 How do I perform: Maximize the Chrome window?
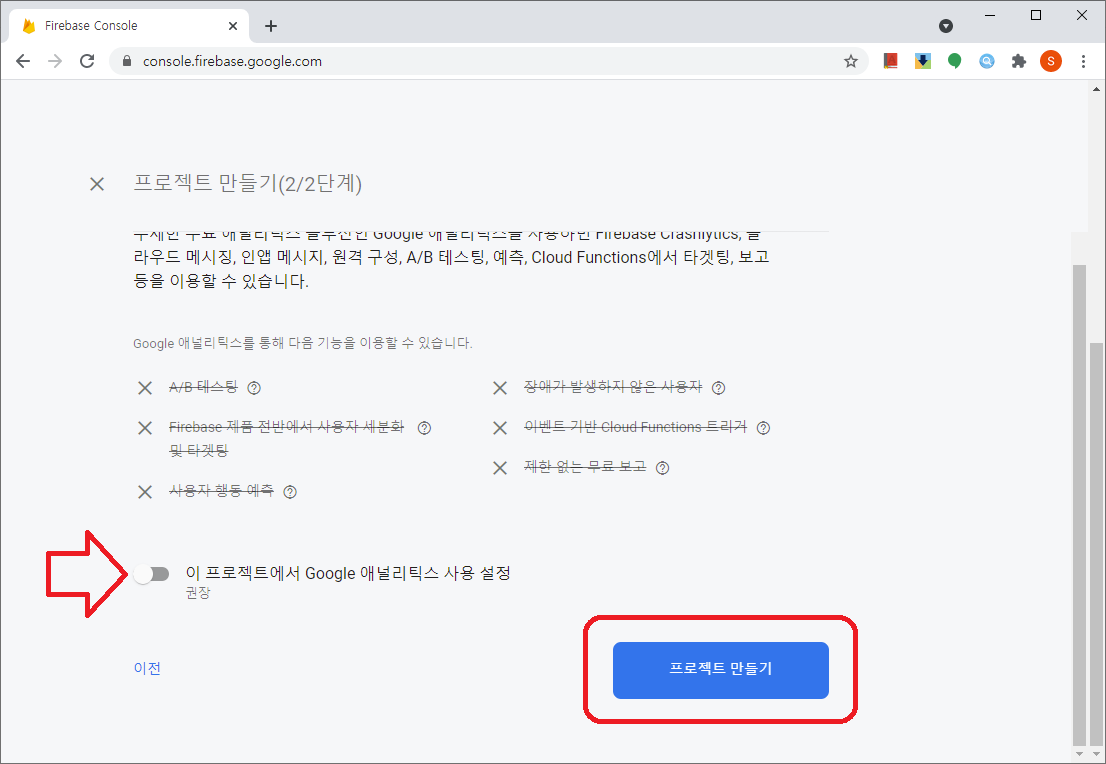click(x=1036, y=16)
